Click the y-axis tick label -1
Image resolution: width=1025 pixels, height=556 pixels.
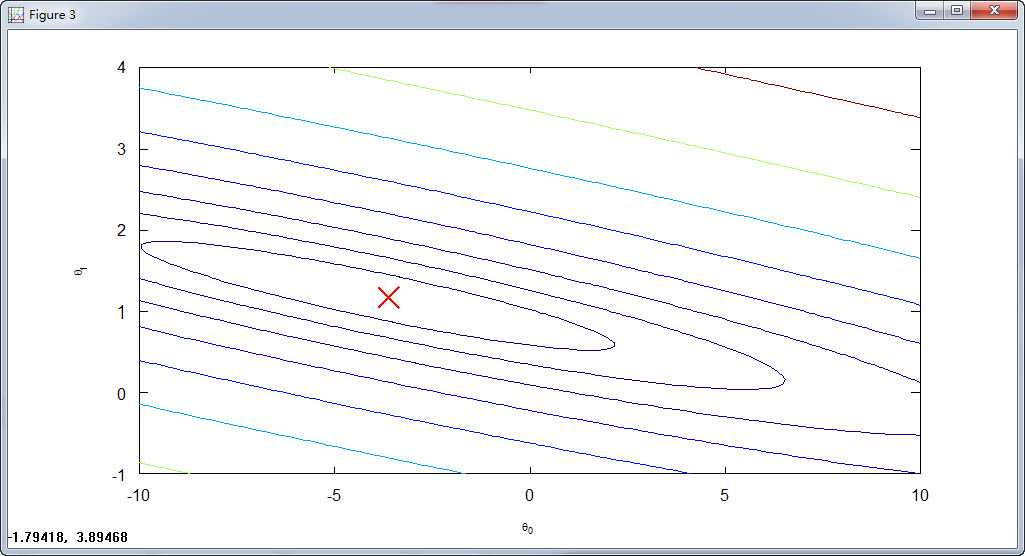coord(118,476)
